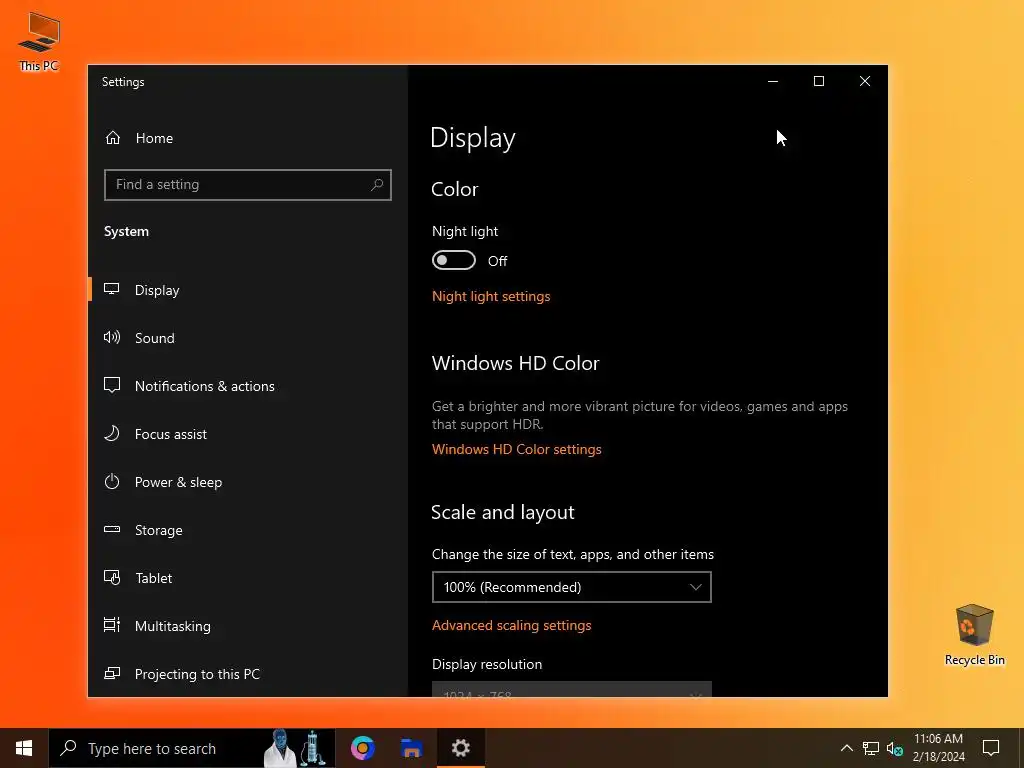Open Recycle Bin desktop icon

pyautogui.click(x=974, y=635)
